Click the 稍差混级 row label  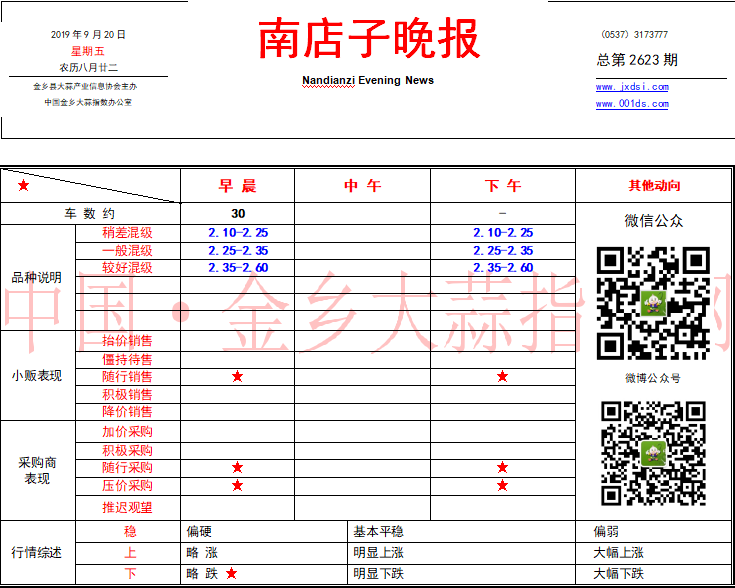(x=128, y=233)
